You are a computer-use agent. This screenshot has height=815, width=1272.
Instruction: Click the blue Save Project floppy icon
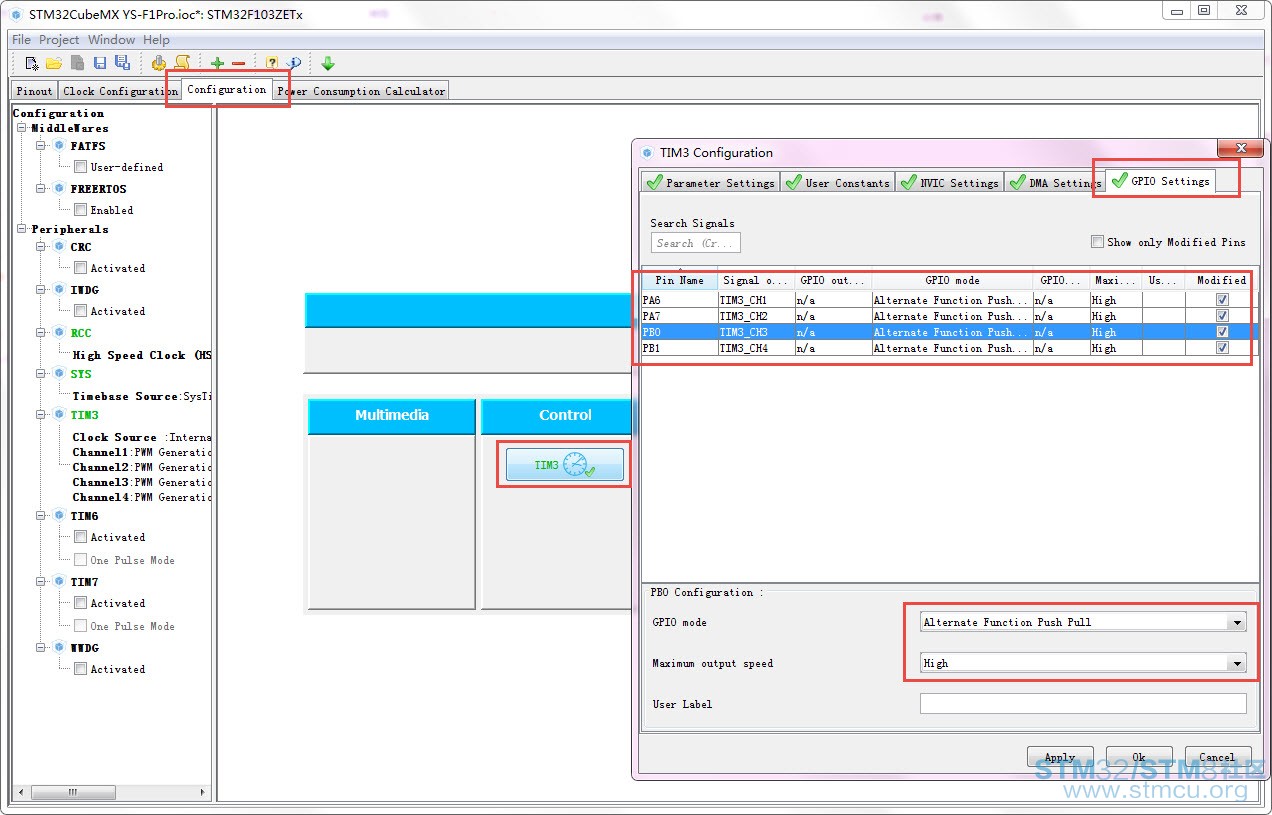[100, 63]
